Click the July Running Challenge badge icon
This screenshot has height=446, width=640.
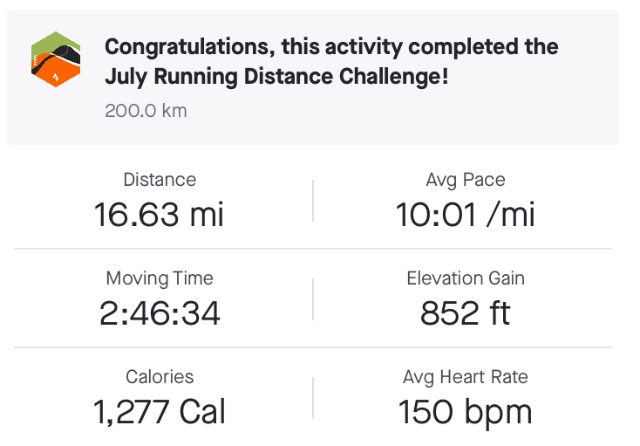(56, 59)
